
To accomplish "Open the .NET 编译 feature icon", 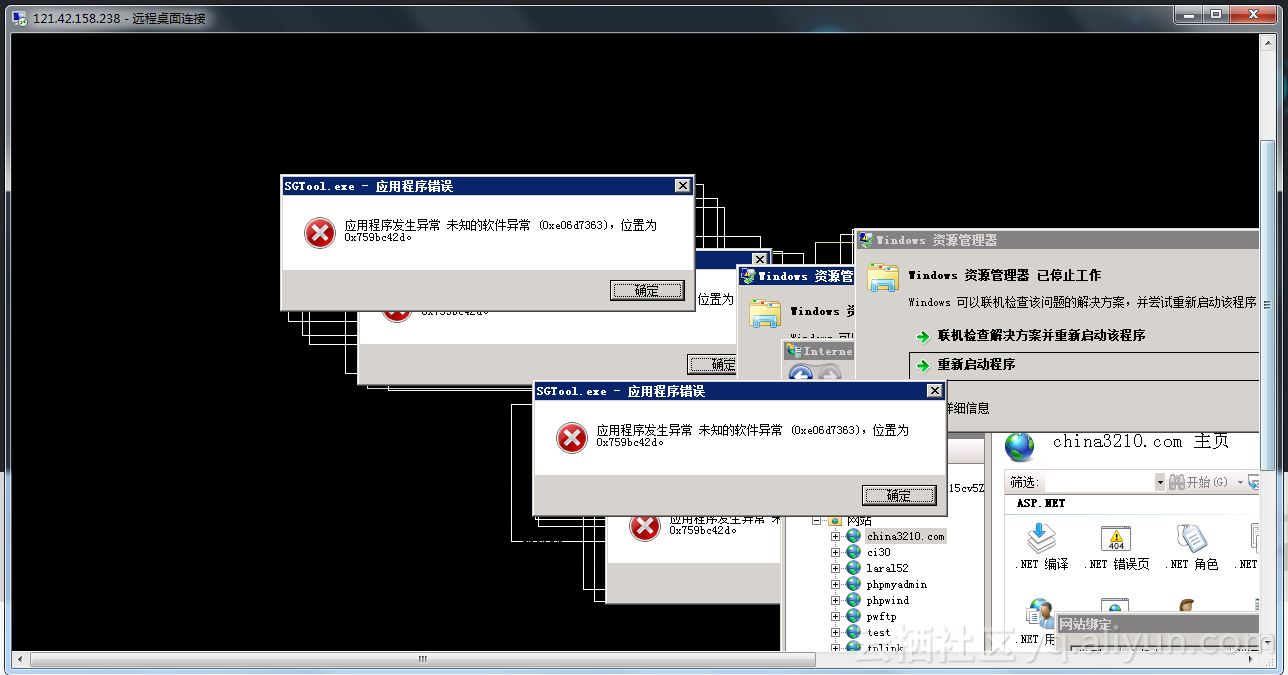I will pyautogui.click(x=1042, y=539).
